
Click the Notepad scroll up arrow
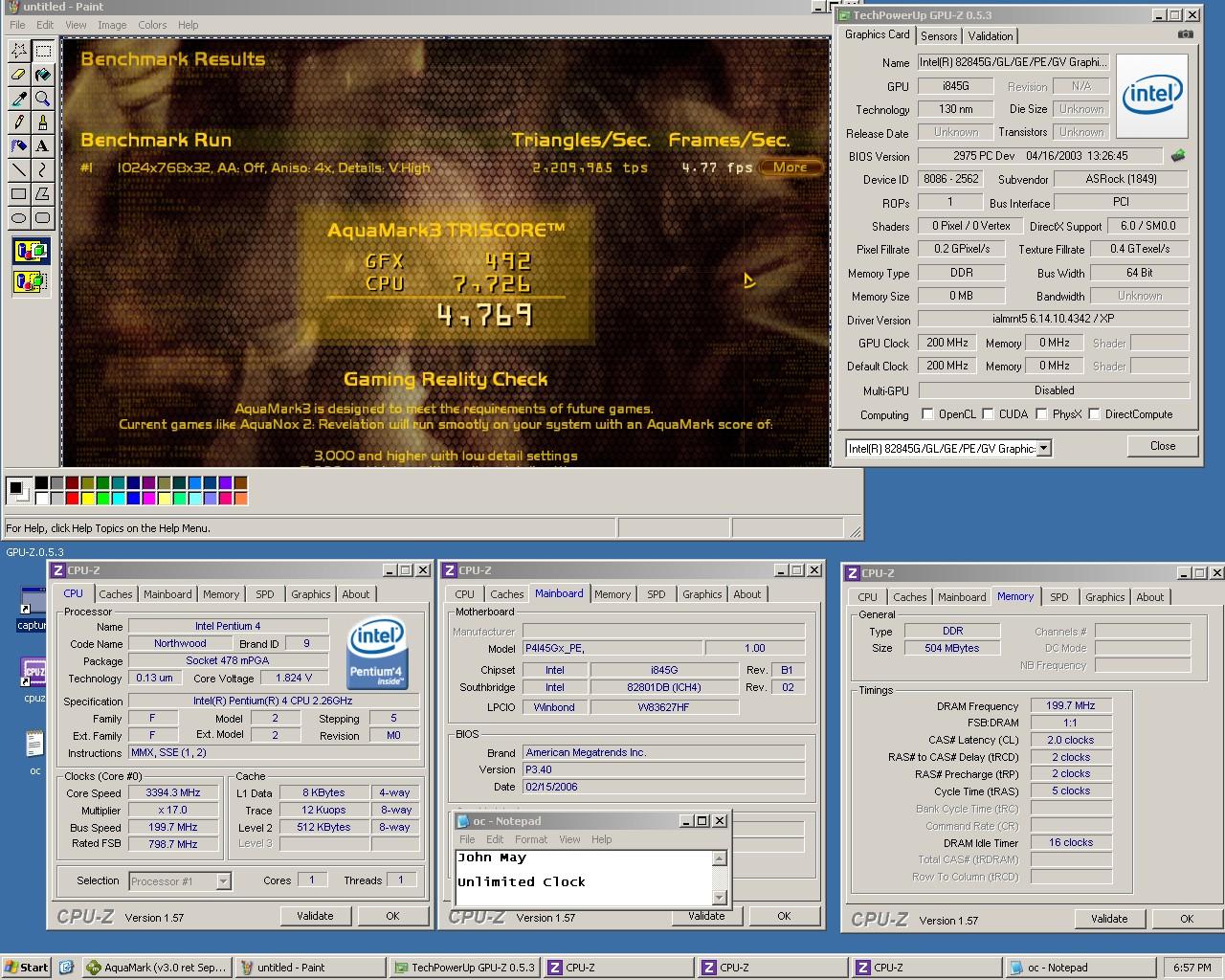[x=720, y=858]
